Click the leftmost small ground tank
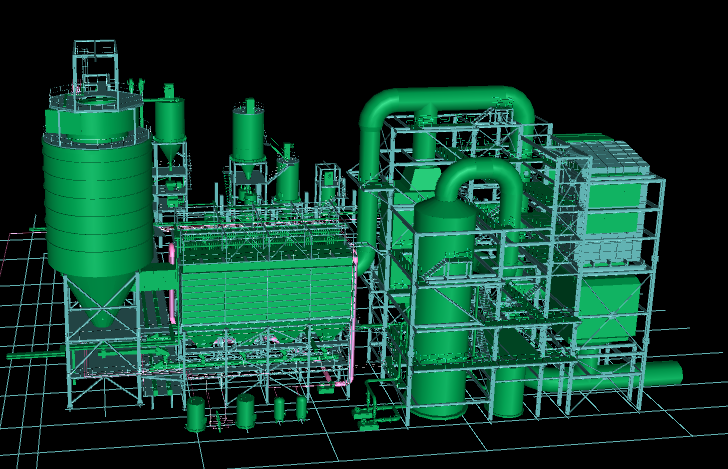This screenshot has height=469, width=728. point(196,414)
